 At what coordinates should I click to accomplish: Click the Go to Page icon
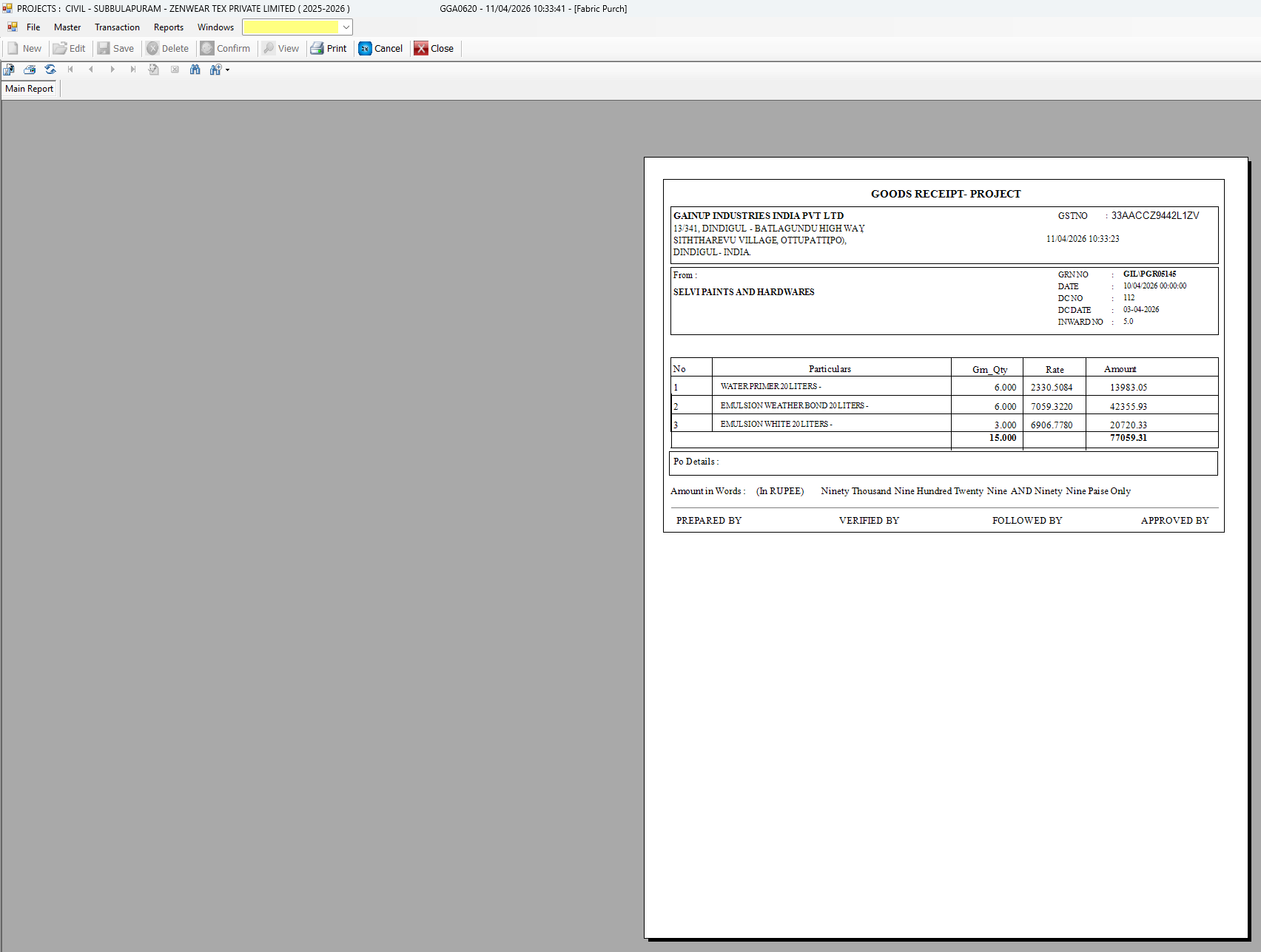click(154, 70)
